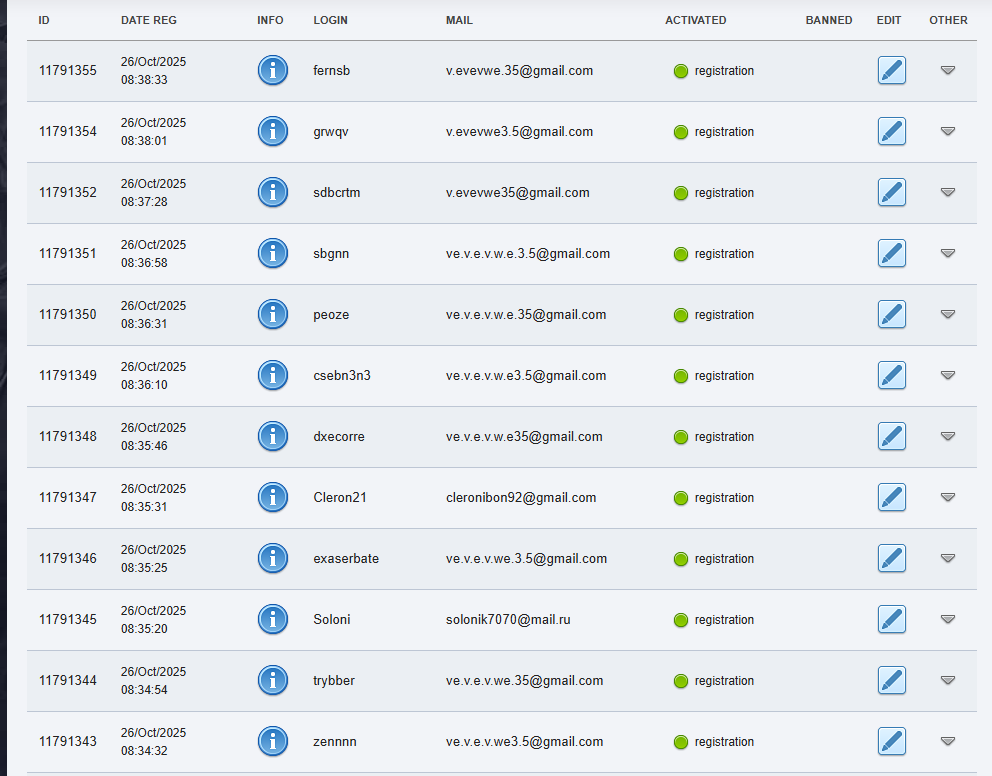This screenshot has height=776, width=992.
Task: Click login name trybber
Action: click(x=334, y=681)
